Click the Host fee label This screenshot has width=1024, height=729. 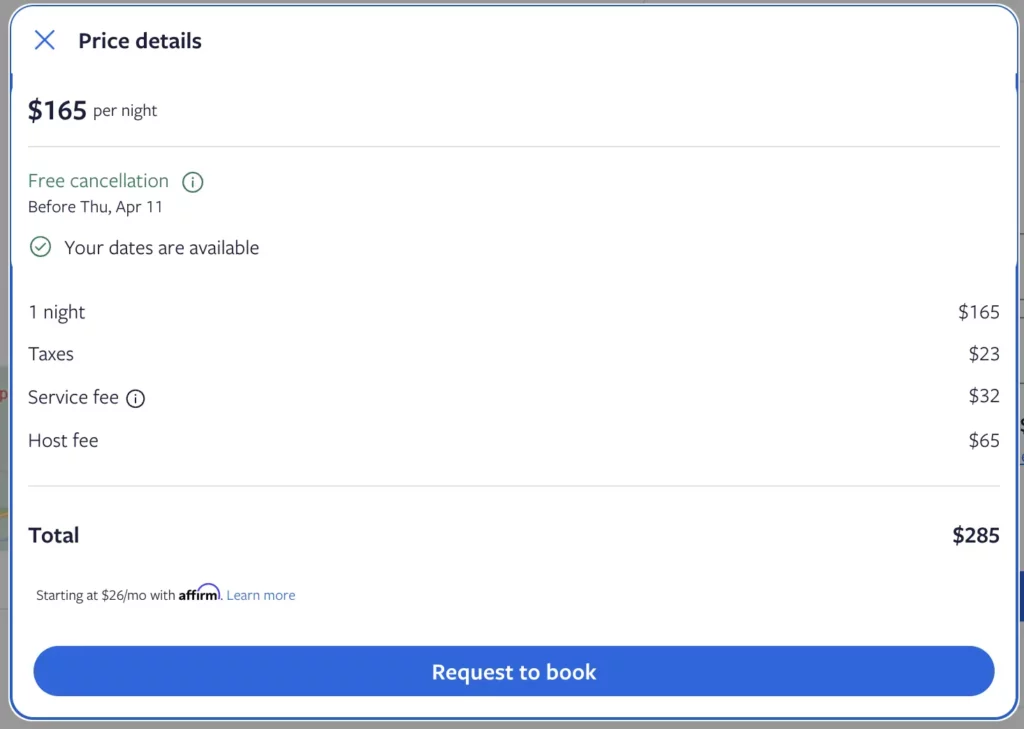pos(63,440)
